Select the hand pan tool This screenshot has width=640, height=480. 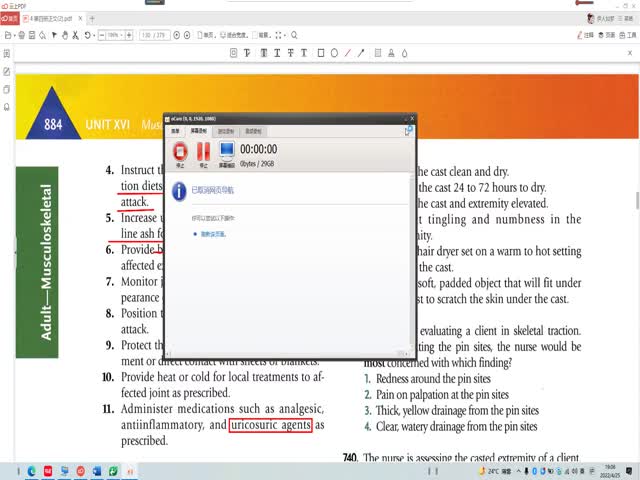(x=64, y=35)
